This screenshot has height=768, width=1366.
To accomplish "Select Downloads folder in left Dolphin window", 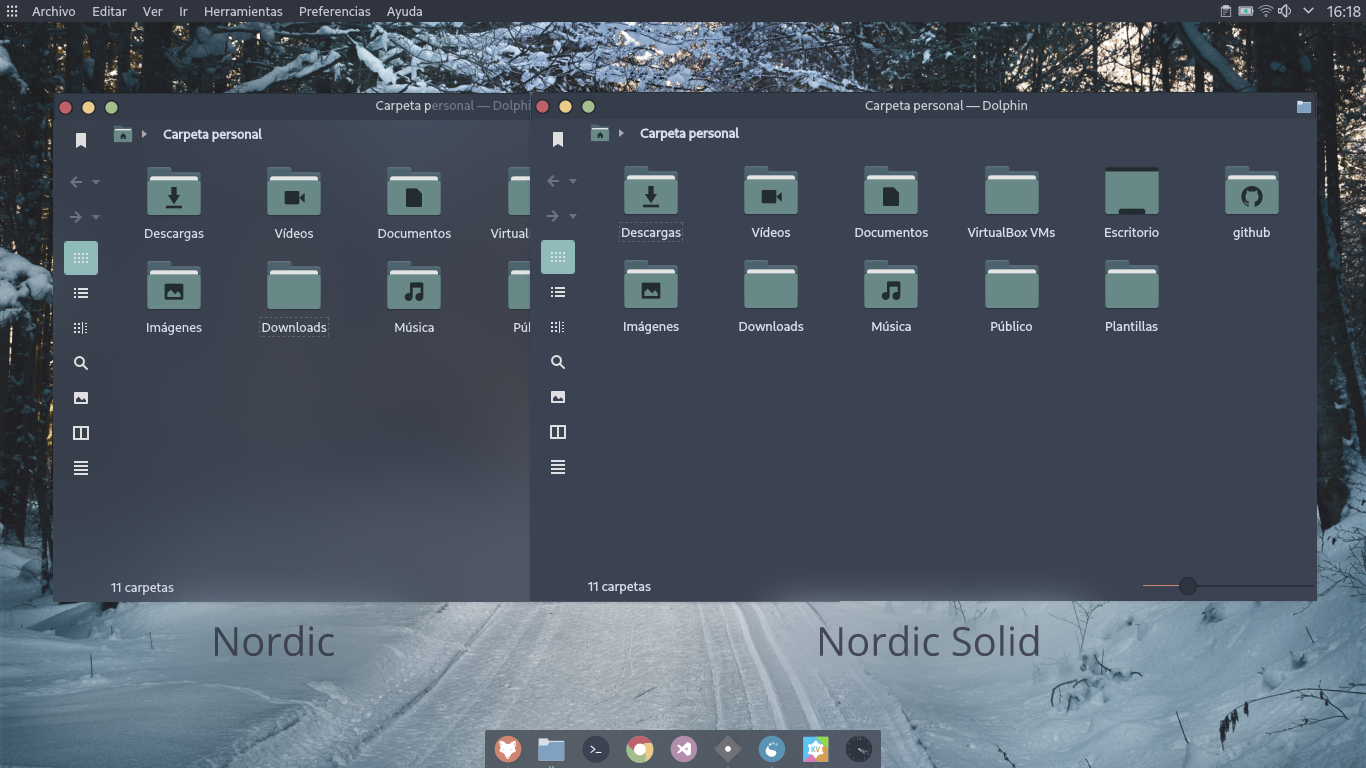I will click(294, 299).
